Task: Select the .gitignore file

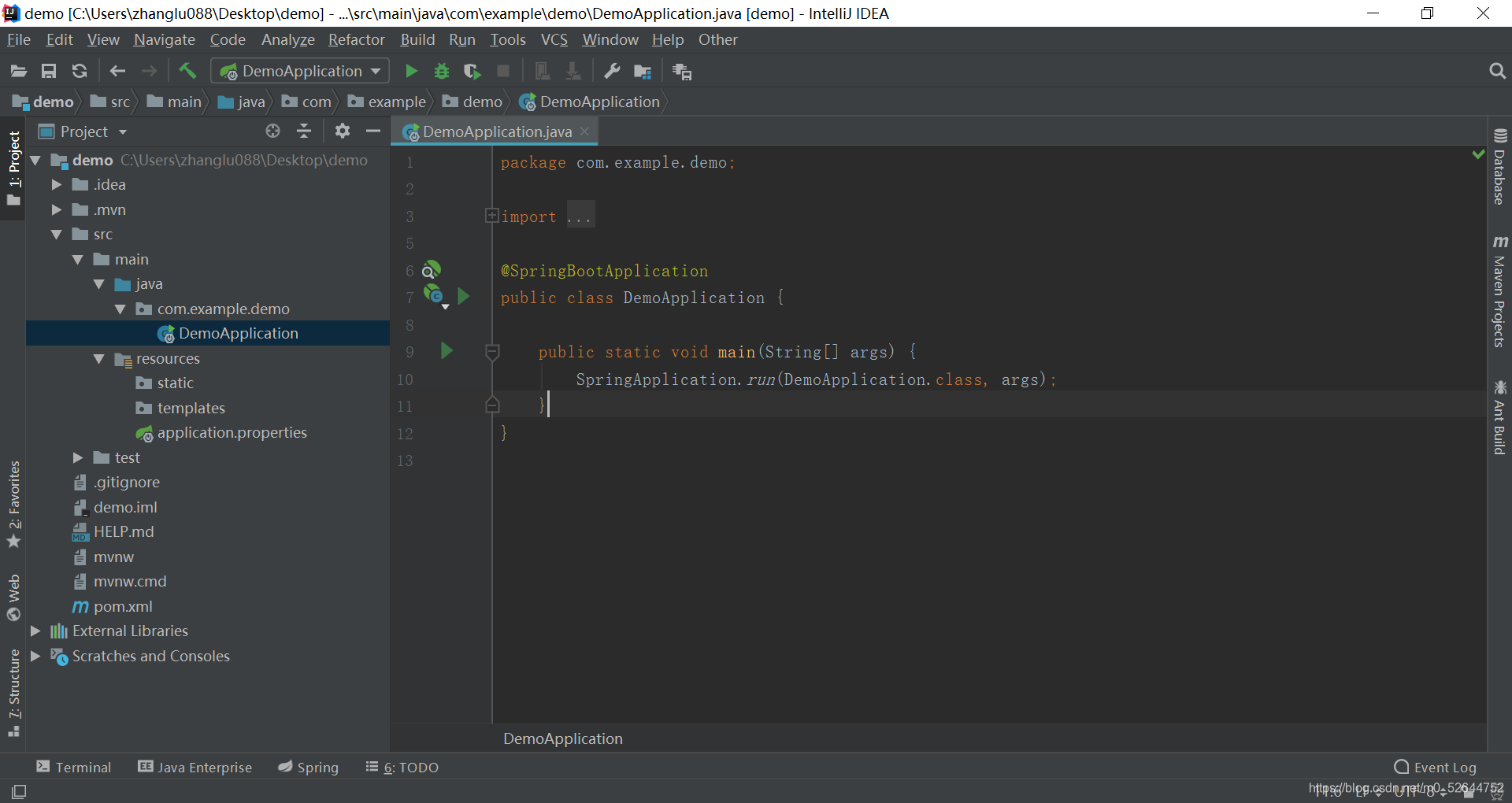Action: tap(117, 482)
